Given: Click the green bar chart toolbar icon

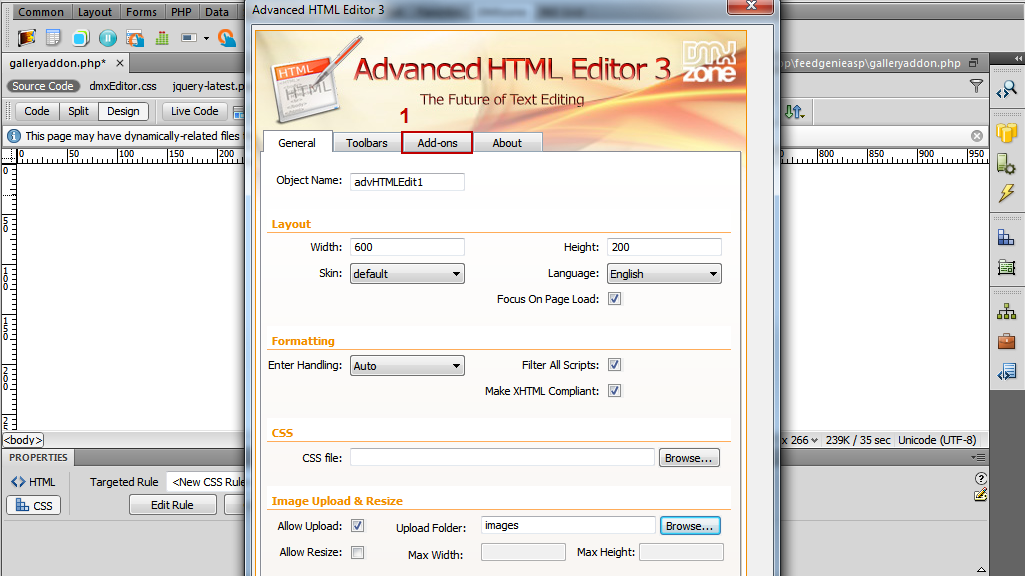Looking at the screenshot, I should tap(162, 38).
